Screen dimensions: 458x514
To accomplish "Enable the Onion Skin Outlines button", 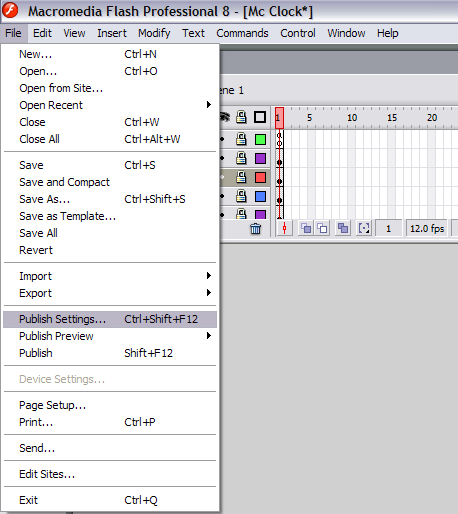I will 322,229.
